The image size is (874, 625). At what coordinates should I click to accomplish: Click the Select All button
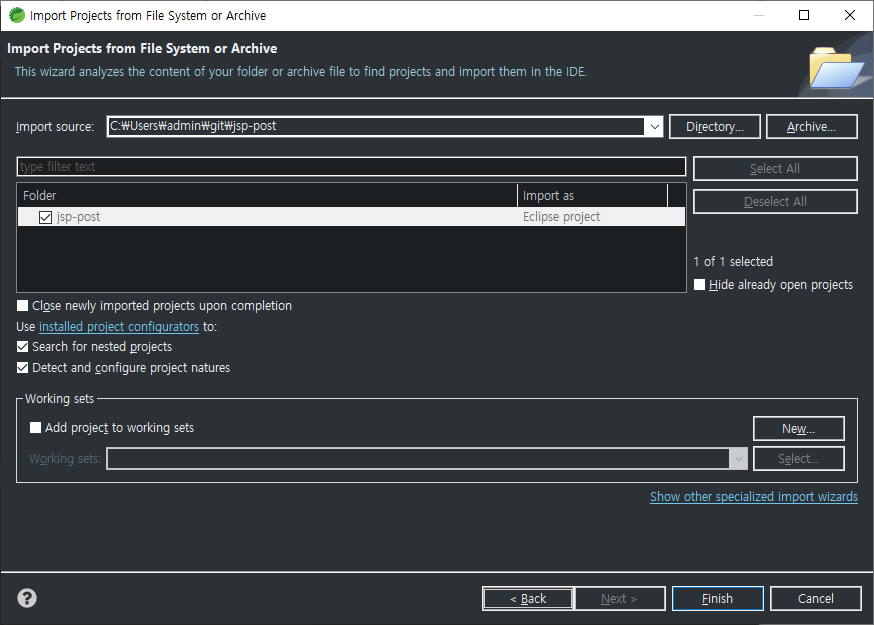[x=775, y=168]
